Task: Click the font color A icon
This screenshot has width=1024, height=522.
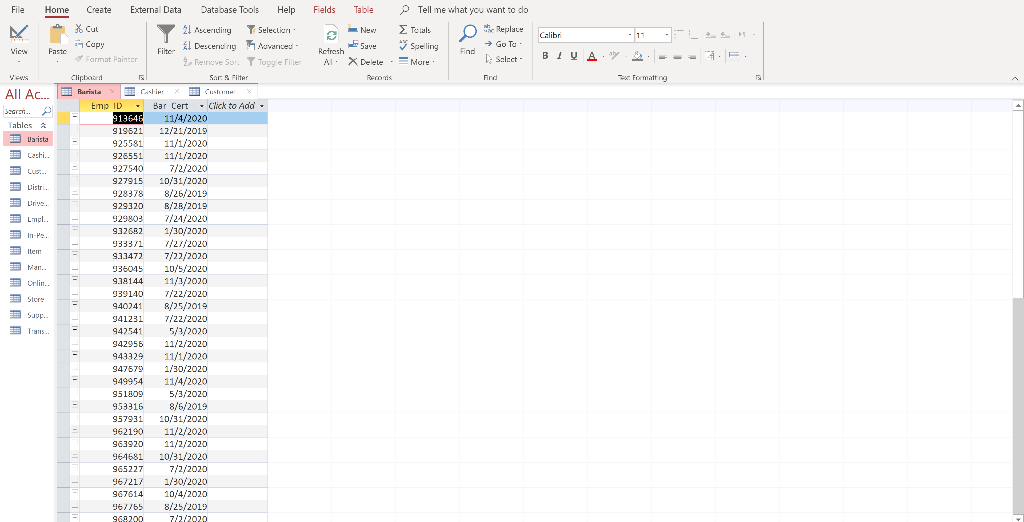Action: (x=592, y=56)
